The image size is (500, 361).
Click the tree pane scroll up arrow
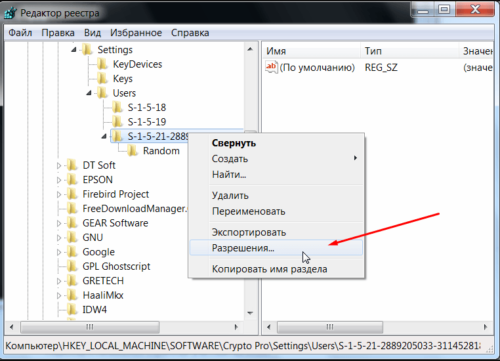tap(250, 49)
